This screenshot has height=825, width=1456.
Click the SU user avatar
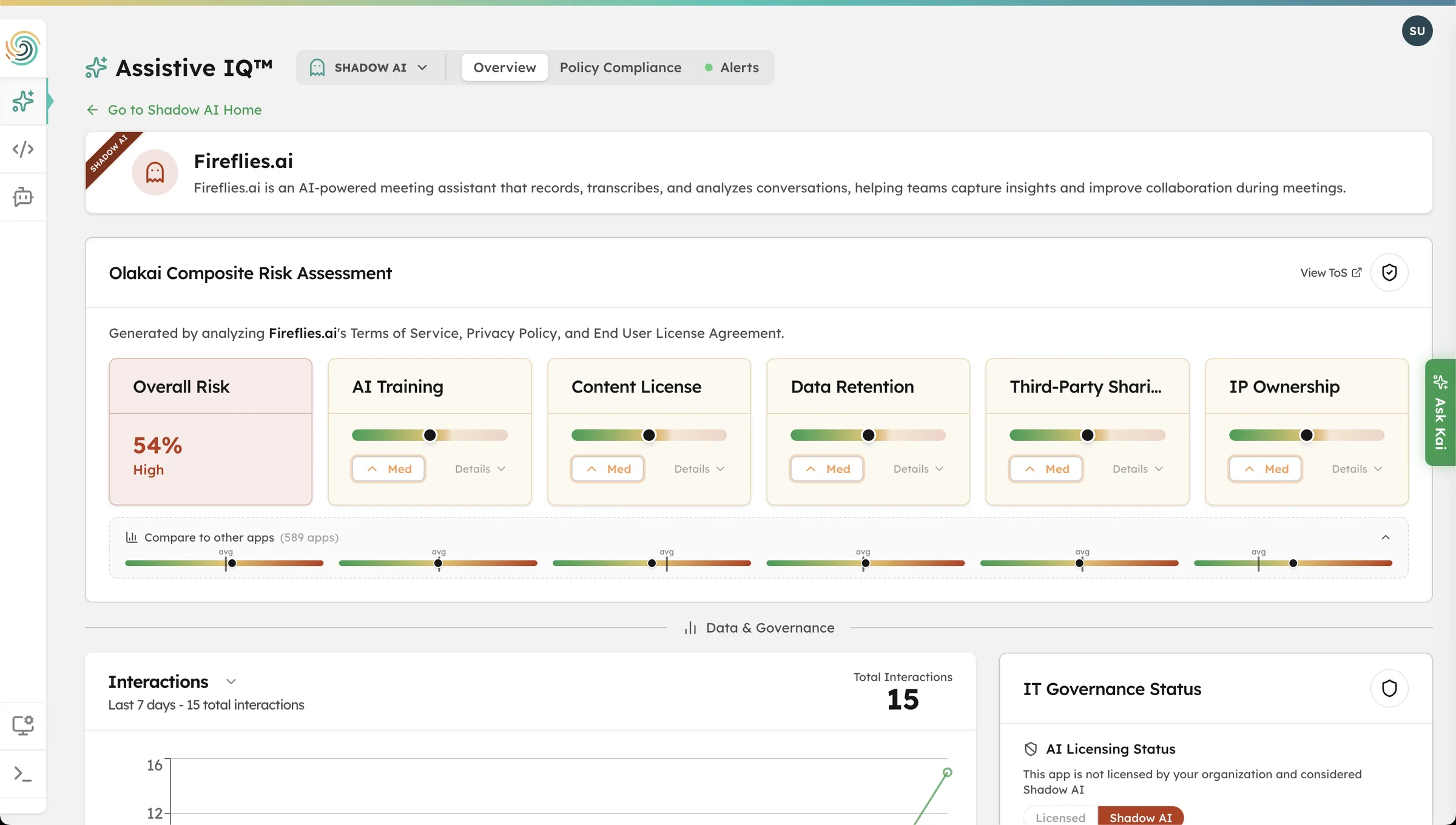tap(1417, 31)
